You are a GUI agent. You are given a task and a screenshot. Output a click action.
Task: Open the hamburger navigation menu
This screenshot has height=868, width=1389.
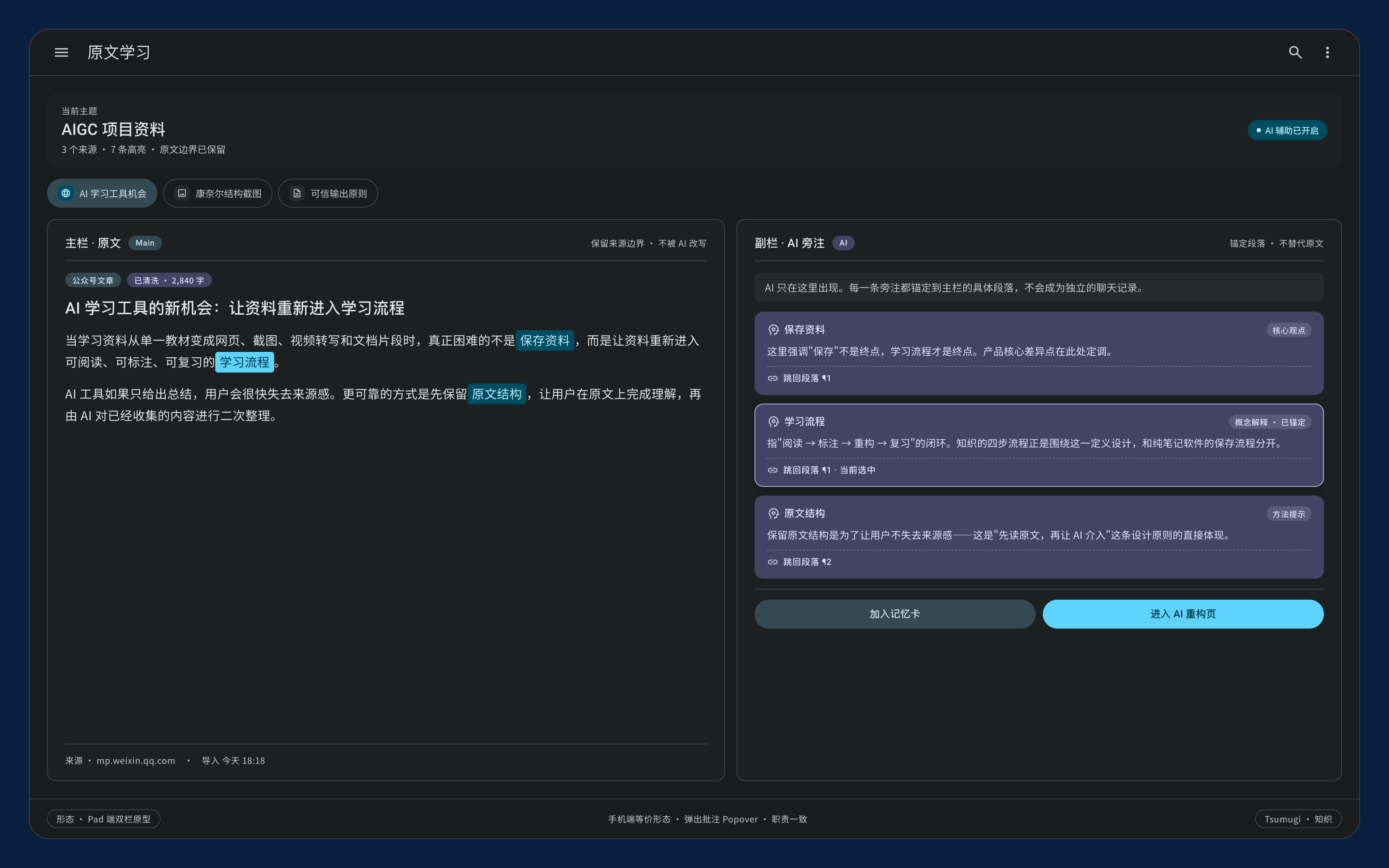pos(61,52)
